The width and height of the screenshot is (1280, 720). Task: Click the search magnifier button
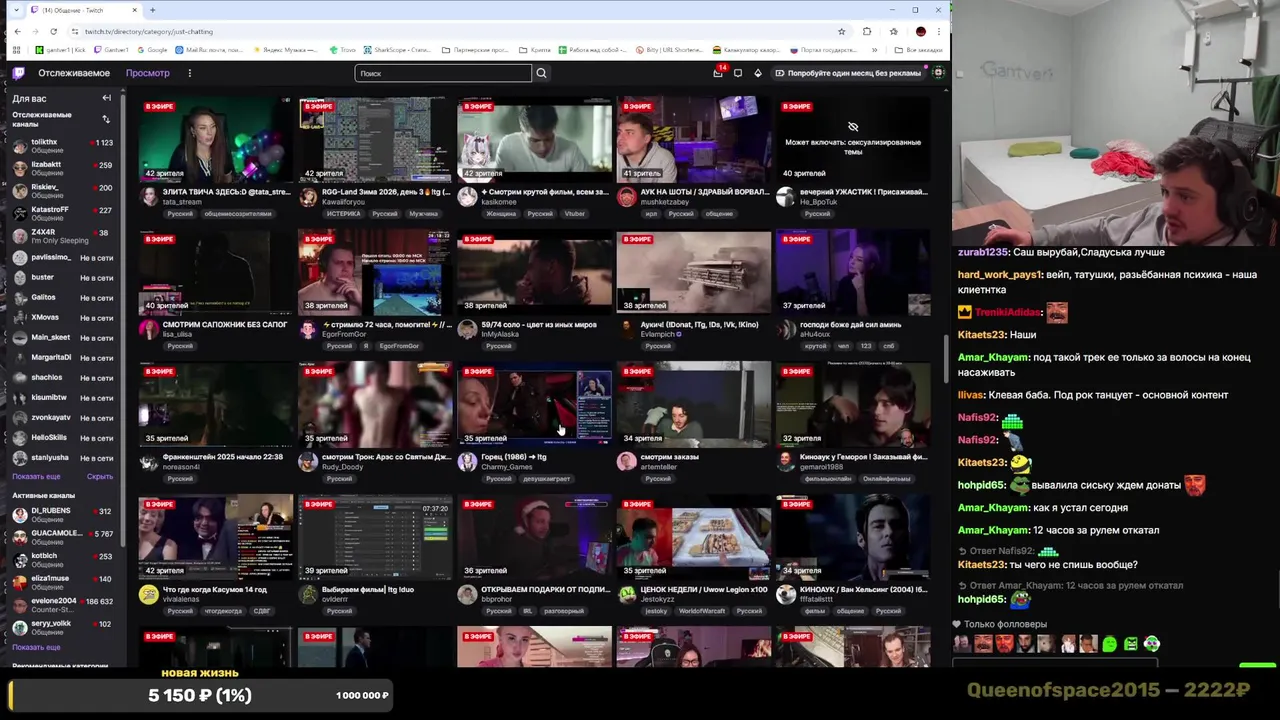click(x=541, y=73)
